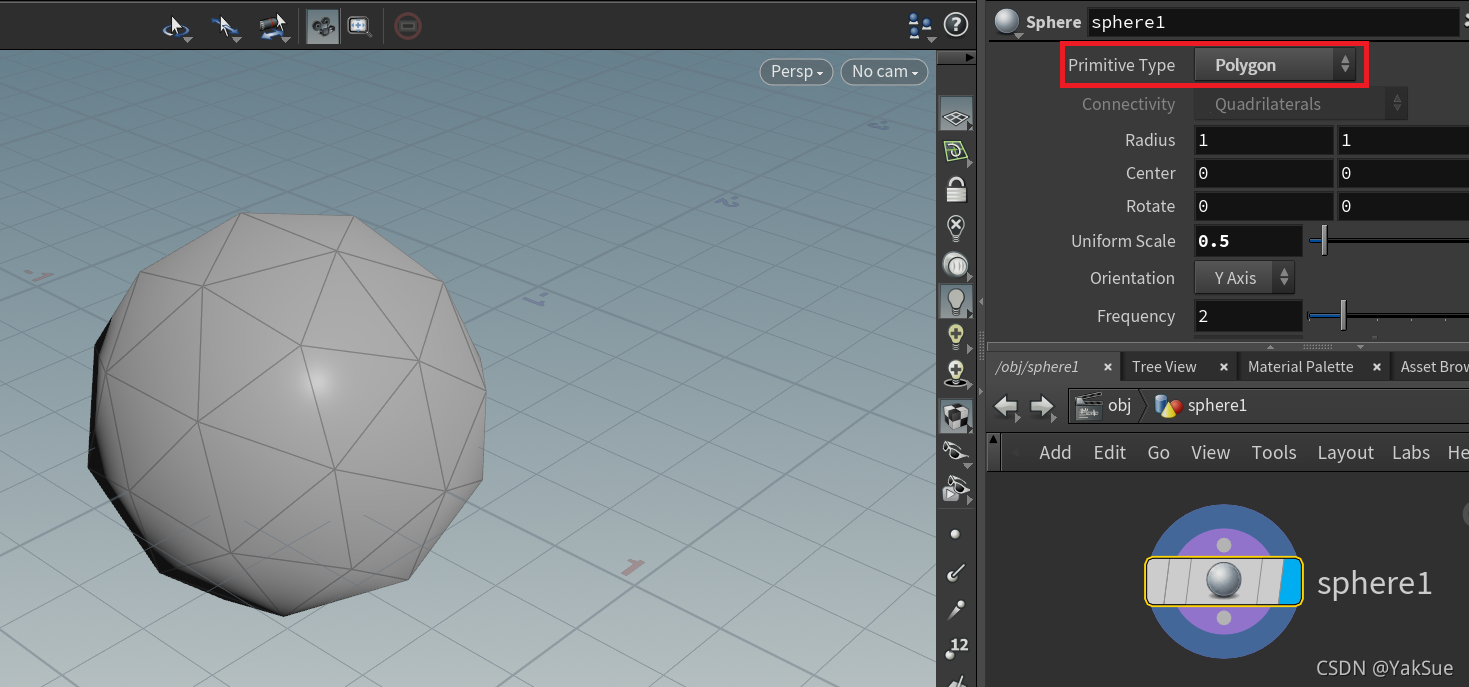1469x687 pixels.
Task: Toggle the blue display flag on sphere1 node
Action: coord(1289,582)
